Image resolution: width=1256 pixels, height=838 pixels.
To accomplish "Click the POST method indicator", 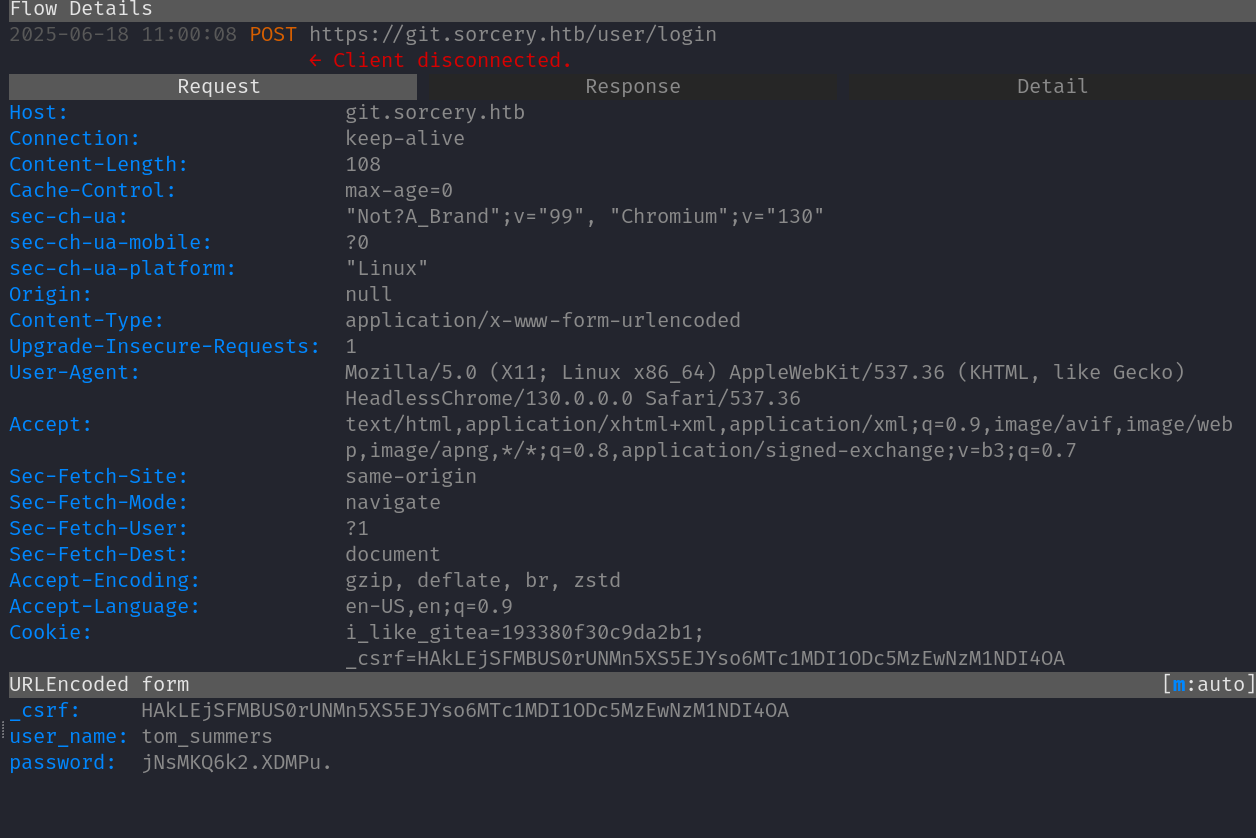I will pyautogui.click(x=273, y=33).
